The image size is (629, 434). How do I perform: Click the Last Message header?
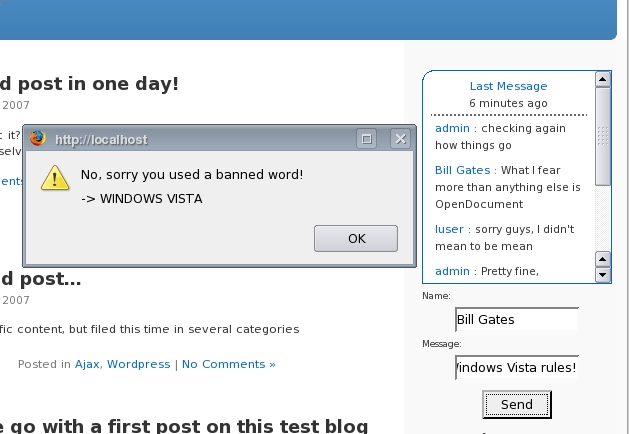coord(508,86)
